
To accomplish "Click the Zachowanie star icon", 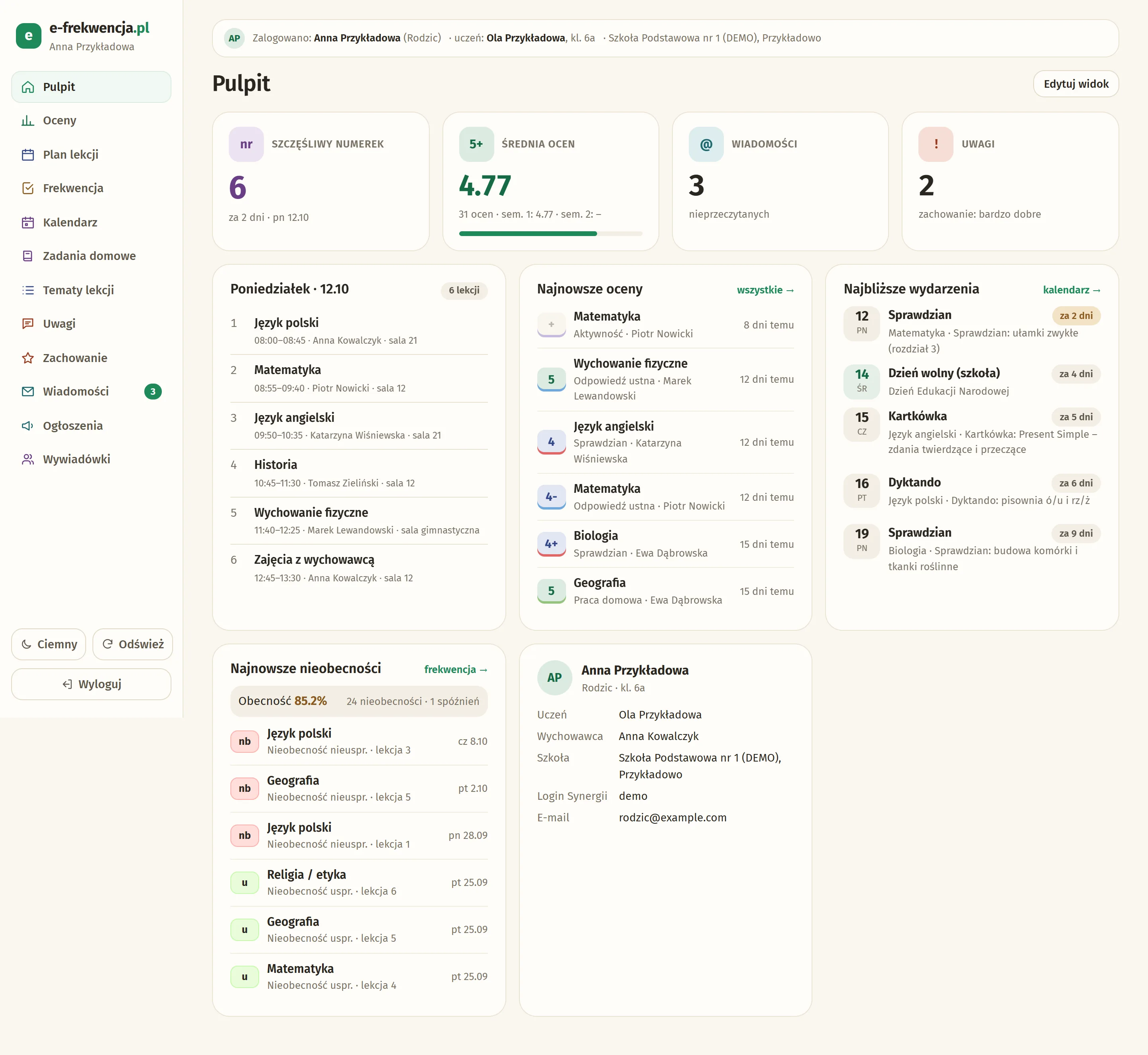I will 28,358.
